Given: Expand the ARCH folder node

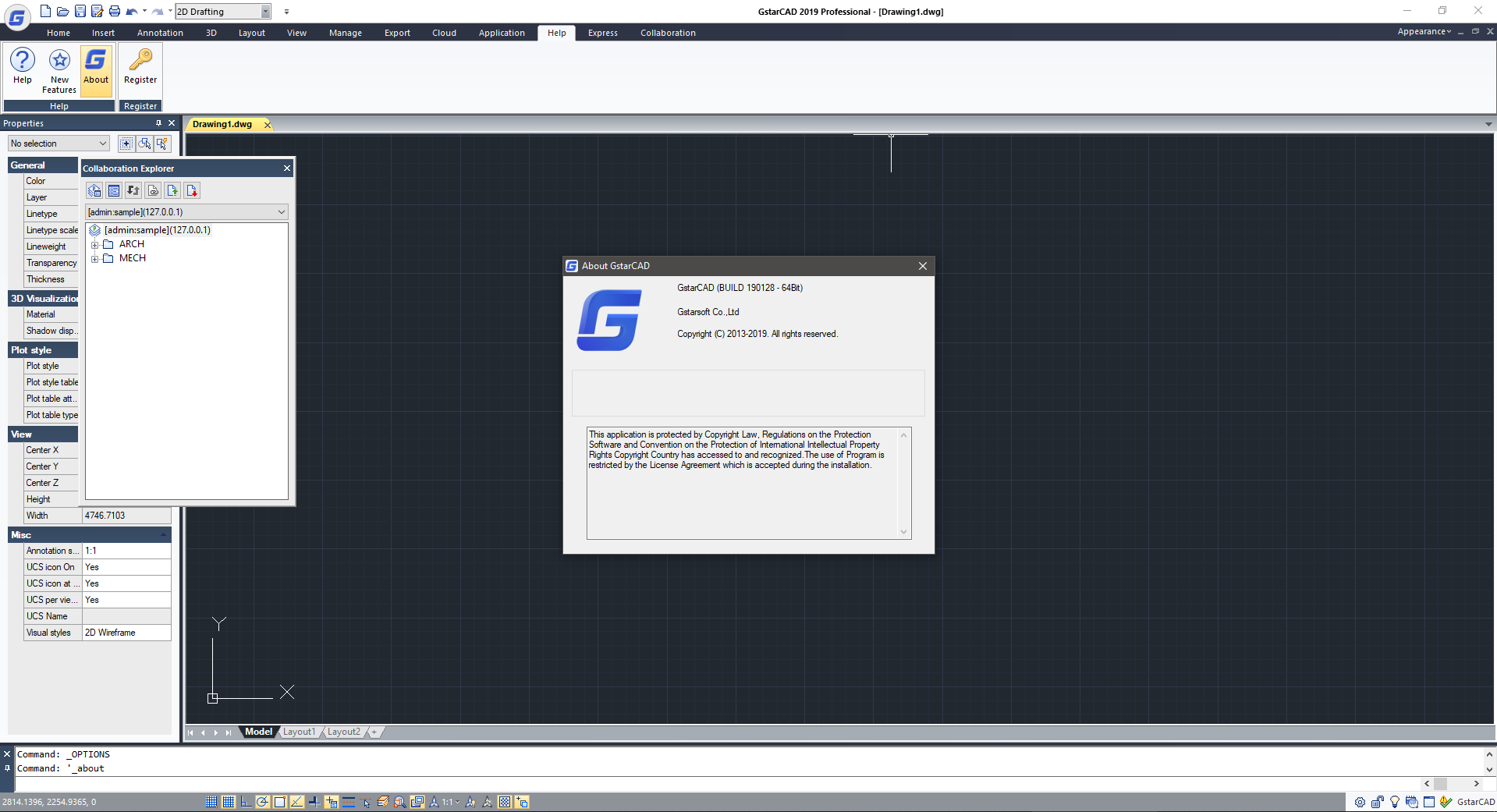Looking at the screenshot, I should click(x=95, y=245).
